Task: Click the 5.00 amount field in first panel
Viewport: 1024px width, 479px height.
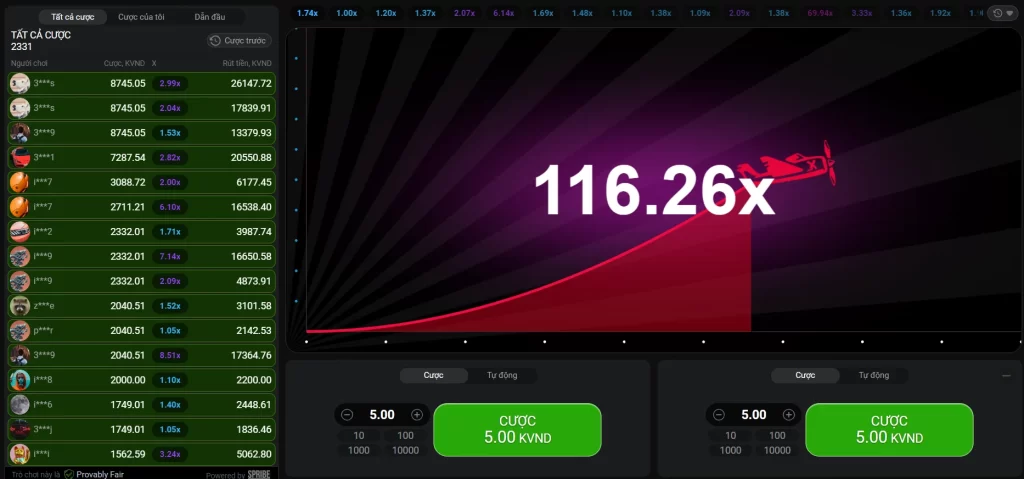Action: point(382,415)
